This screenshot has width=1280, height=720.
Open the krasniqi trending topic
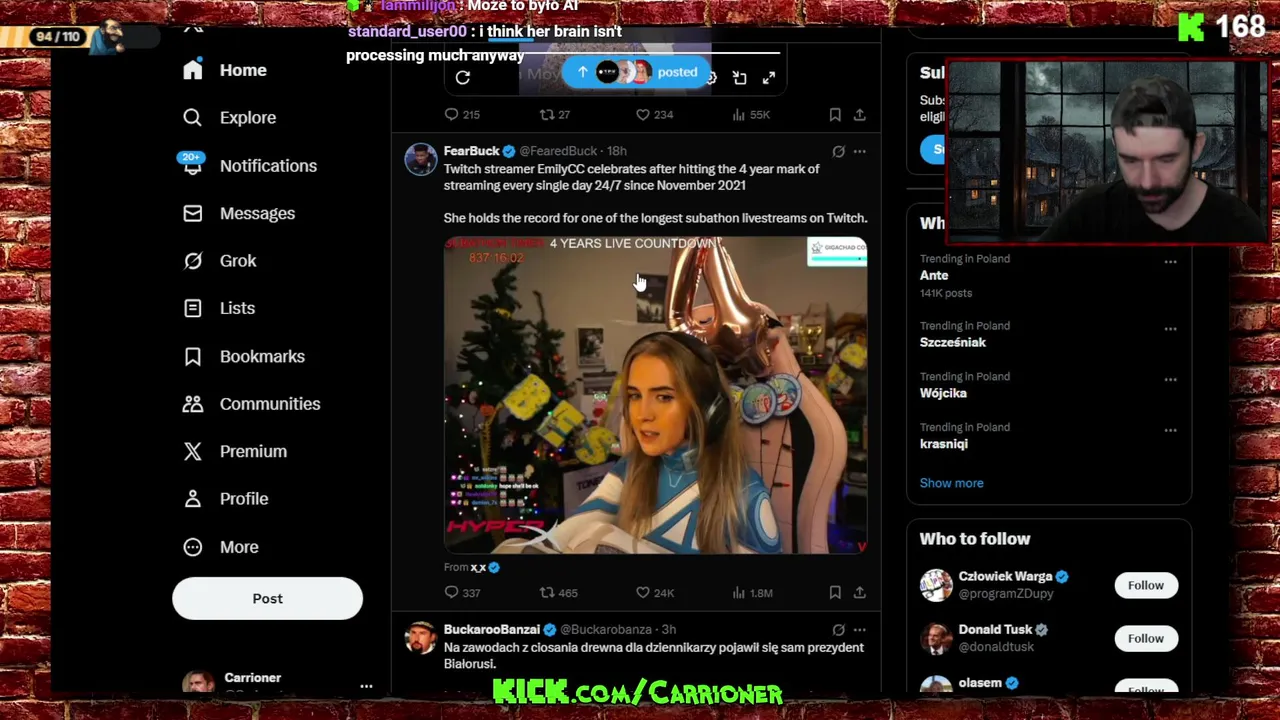click(944, 444)
